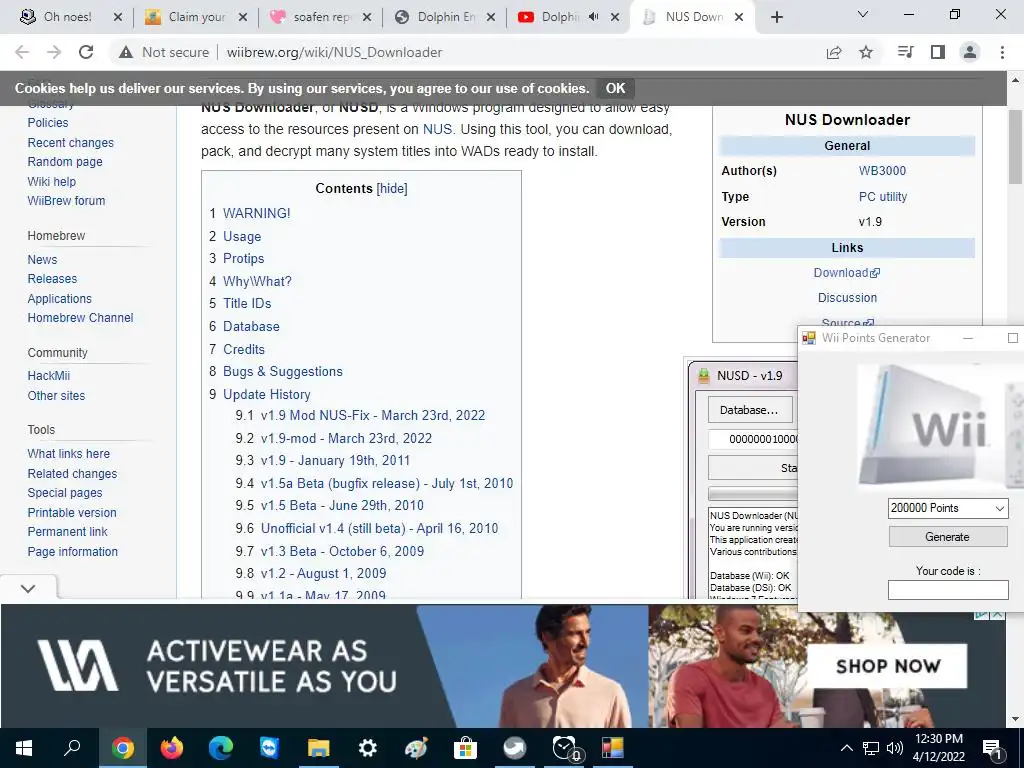Click Generate in Wii Points Generator
Image resolution: width=1024 pixels, height=768 pixels.
click(x=948, y=537)
